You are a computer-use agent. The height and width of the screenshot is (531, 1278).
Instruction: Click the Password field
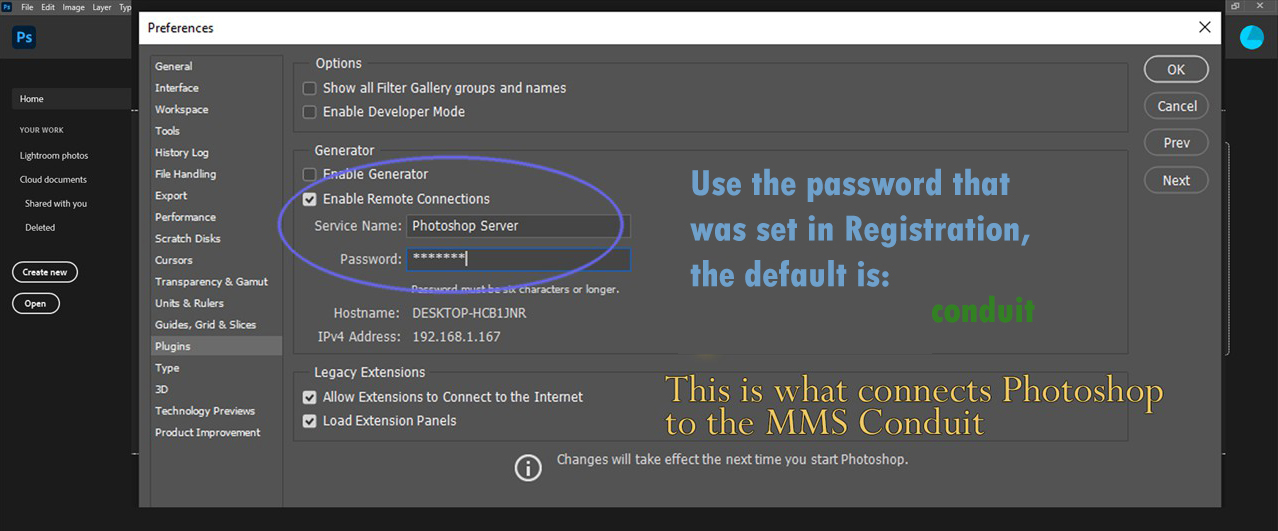[x=518, y=259]
